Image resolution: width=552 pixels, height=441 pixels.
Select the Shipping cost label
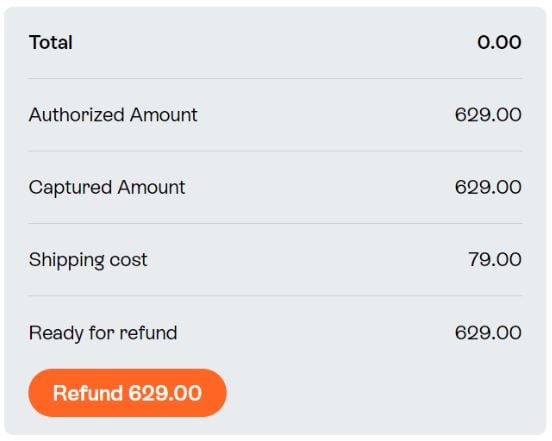pyautogui.click(x=88, y=260)
